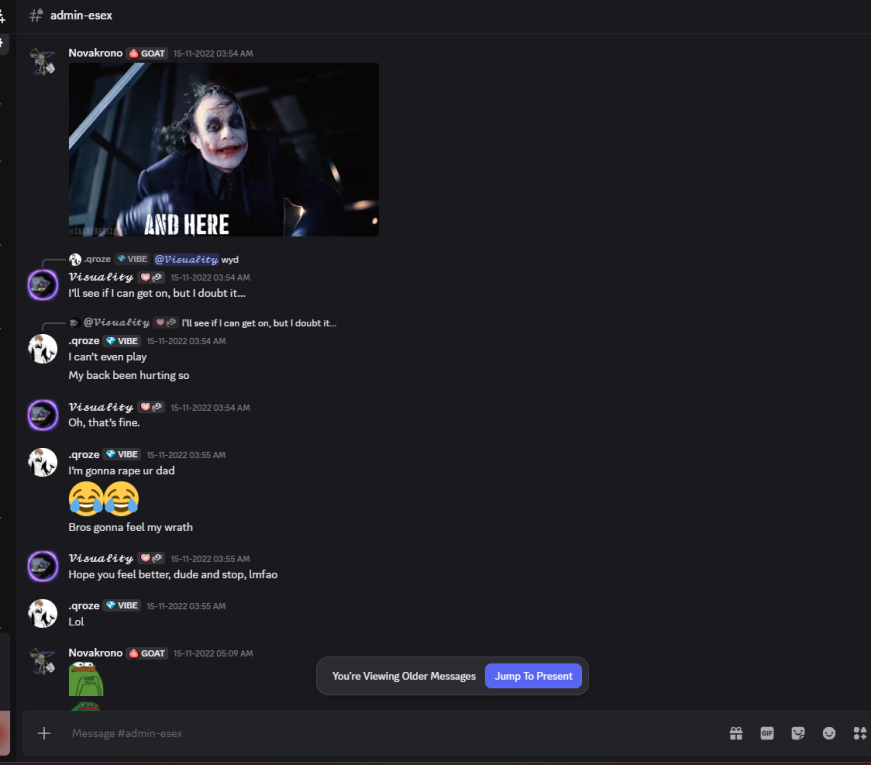This screenshot has height=765, width=871.
Task: Click Novakrono's avatar at the top message
Action: 43,62
